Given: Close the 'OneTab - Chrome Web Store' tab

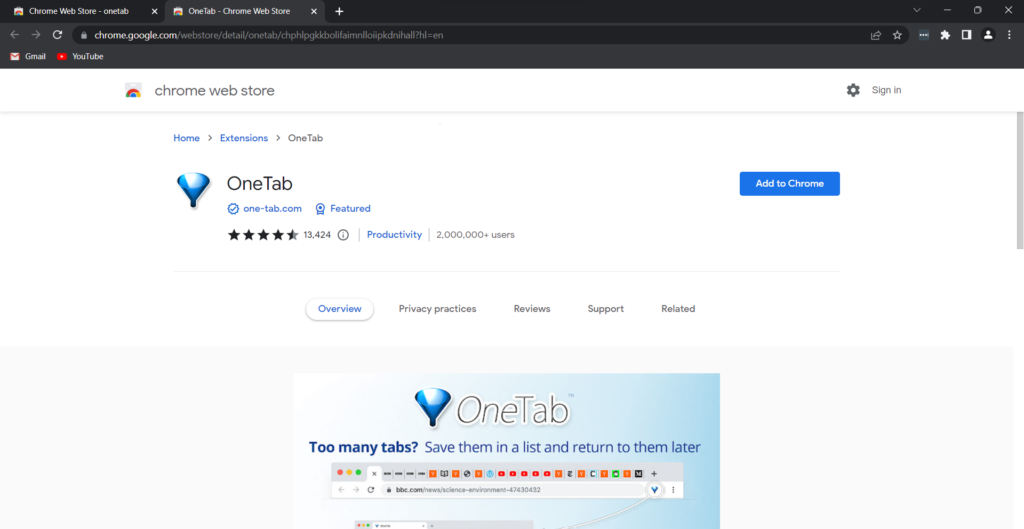Looking at the screenshot, I should pyautogui.click(x=314, y=11).
